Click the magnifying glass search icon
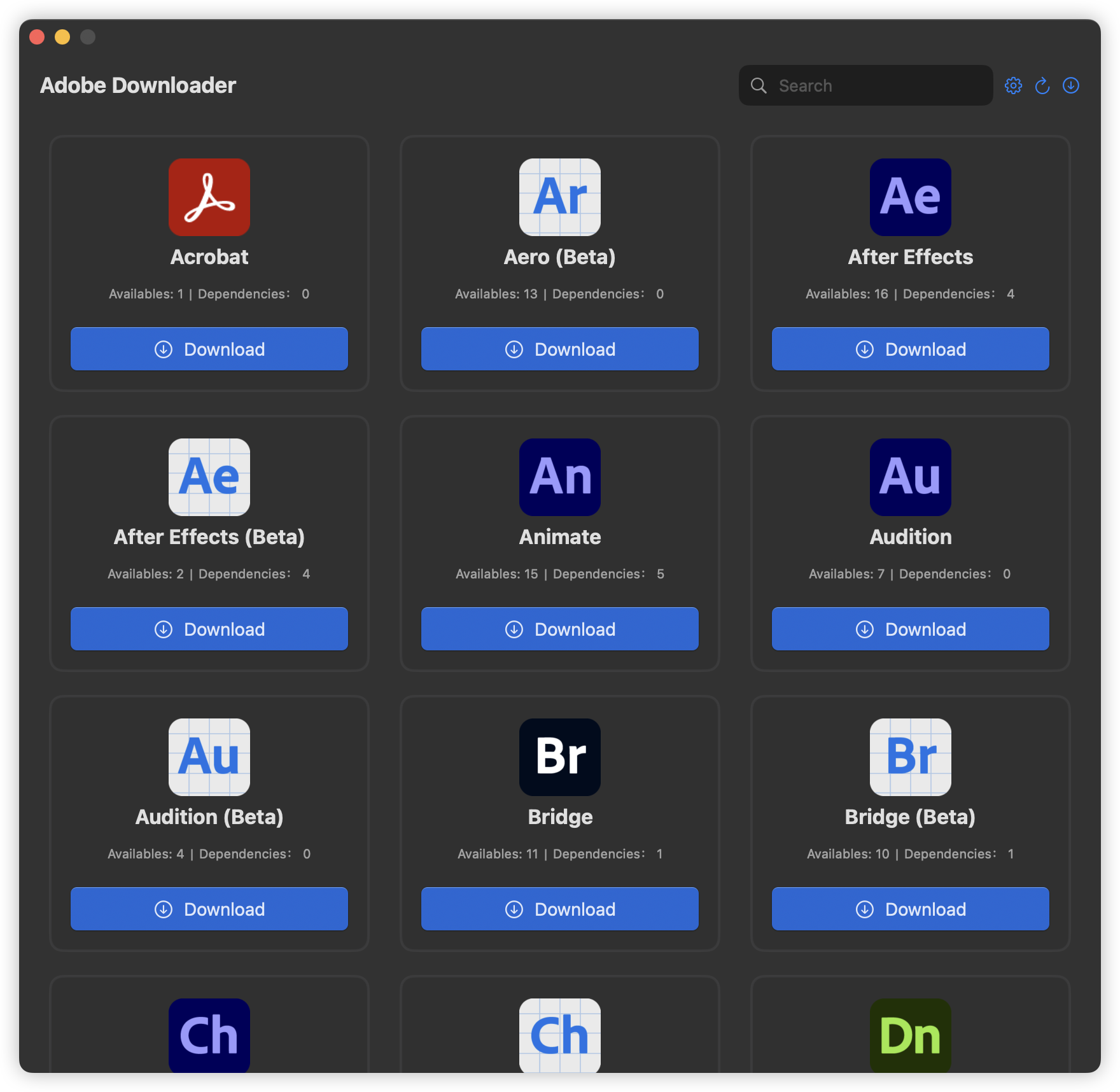1120x1092 pixels. [759, 85]
